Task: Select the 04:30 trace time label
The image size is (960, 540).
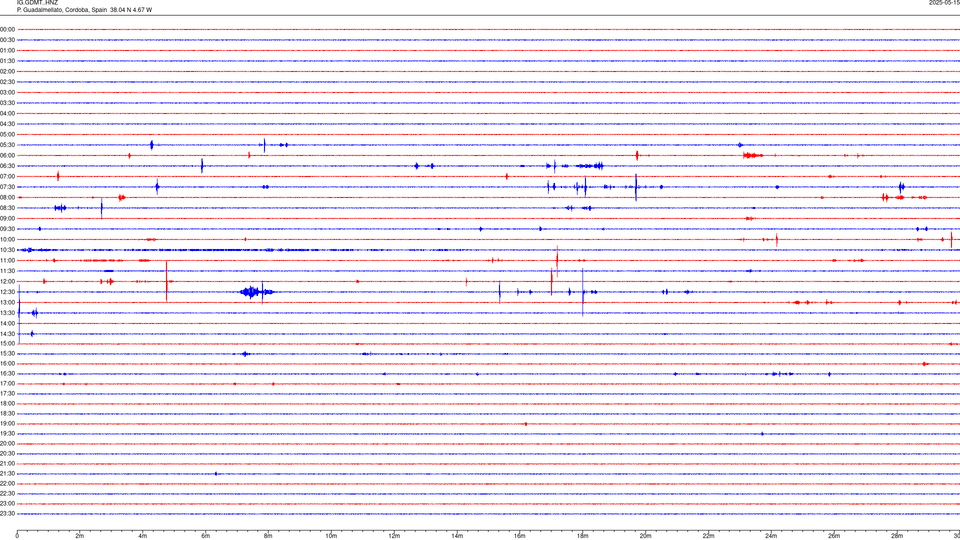Action: (x=7, y=124)
